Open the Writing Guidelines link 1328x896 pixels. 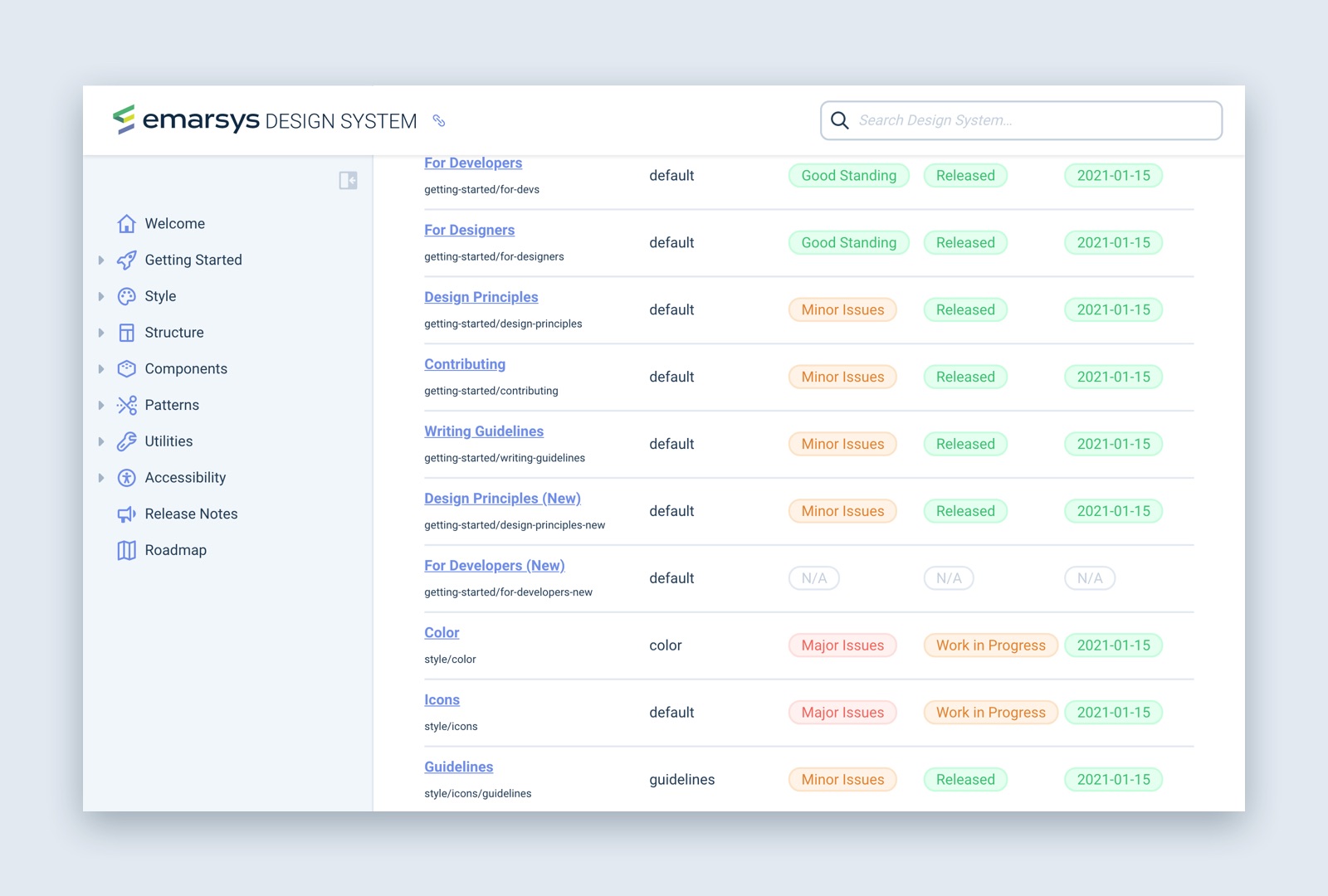tap(484, 431)
